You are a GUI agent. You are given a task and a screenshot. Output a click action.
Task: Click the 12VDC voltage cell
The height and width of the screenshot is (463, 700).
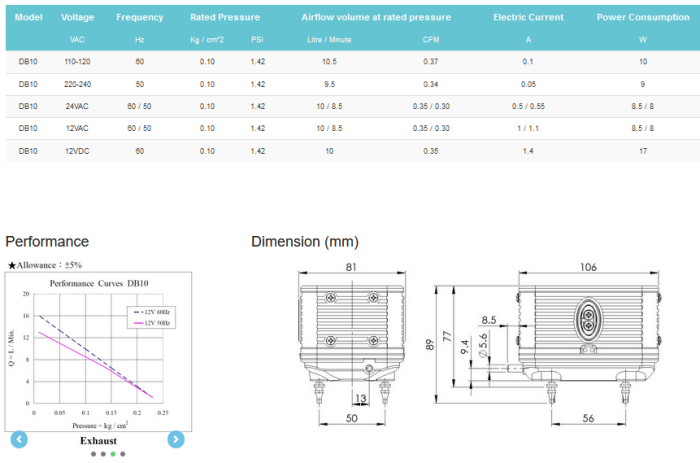[78, 150]
